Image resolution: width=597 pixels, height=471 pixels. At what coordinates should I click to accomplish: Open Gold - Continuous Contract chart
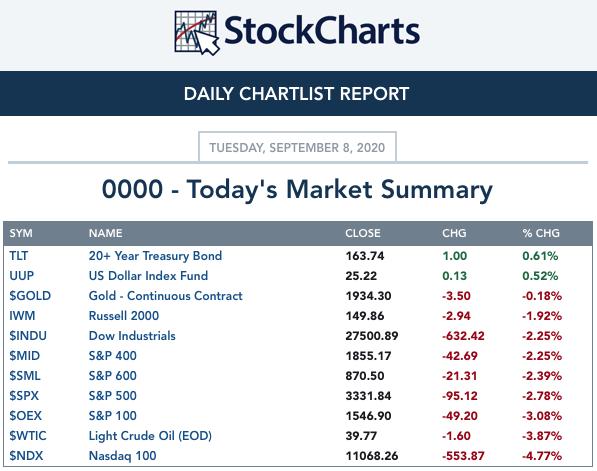(x=166, y=296)
